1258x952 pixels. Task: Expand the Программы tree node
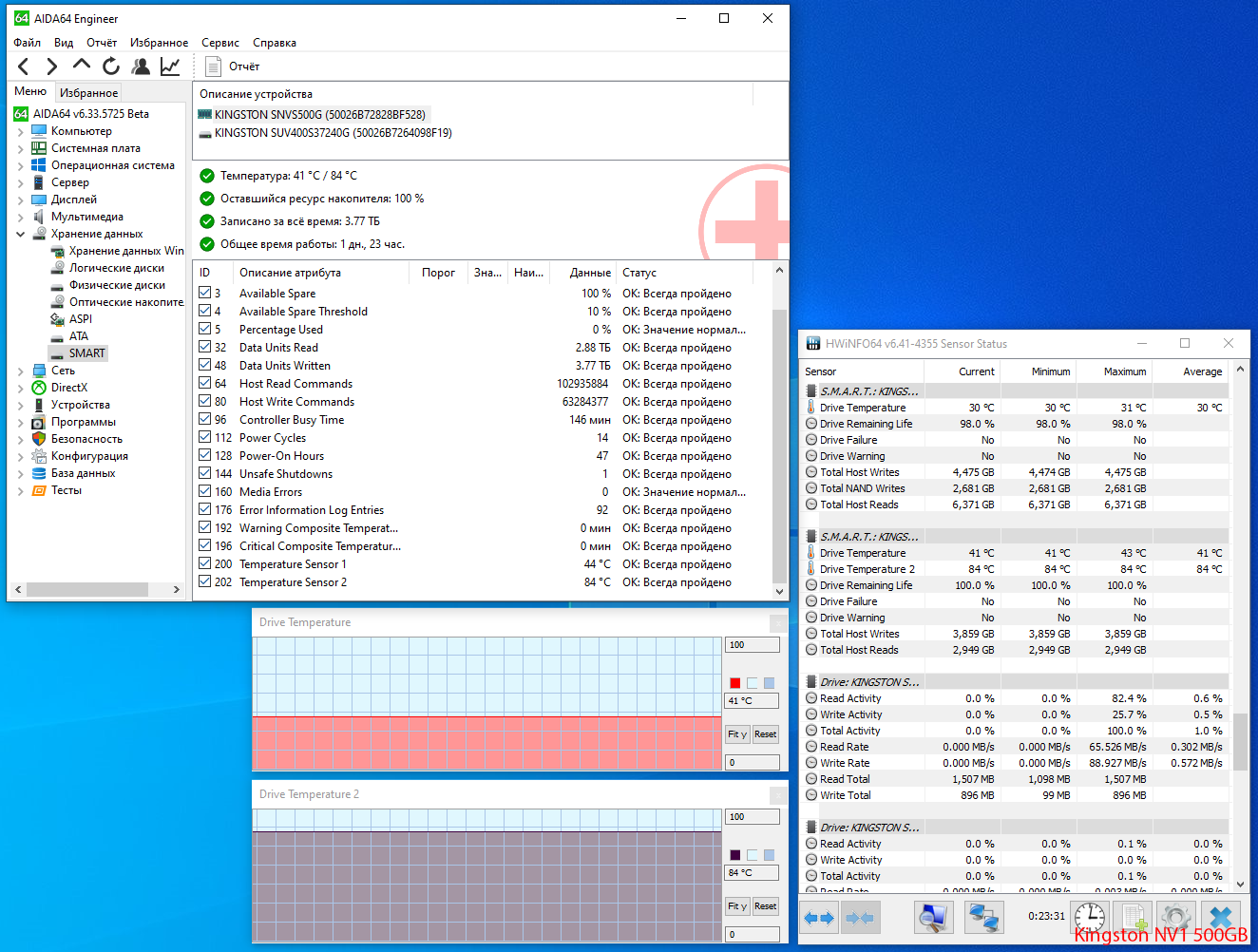pyautogui.click(x=20, y=422)
